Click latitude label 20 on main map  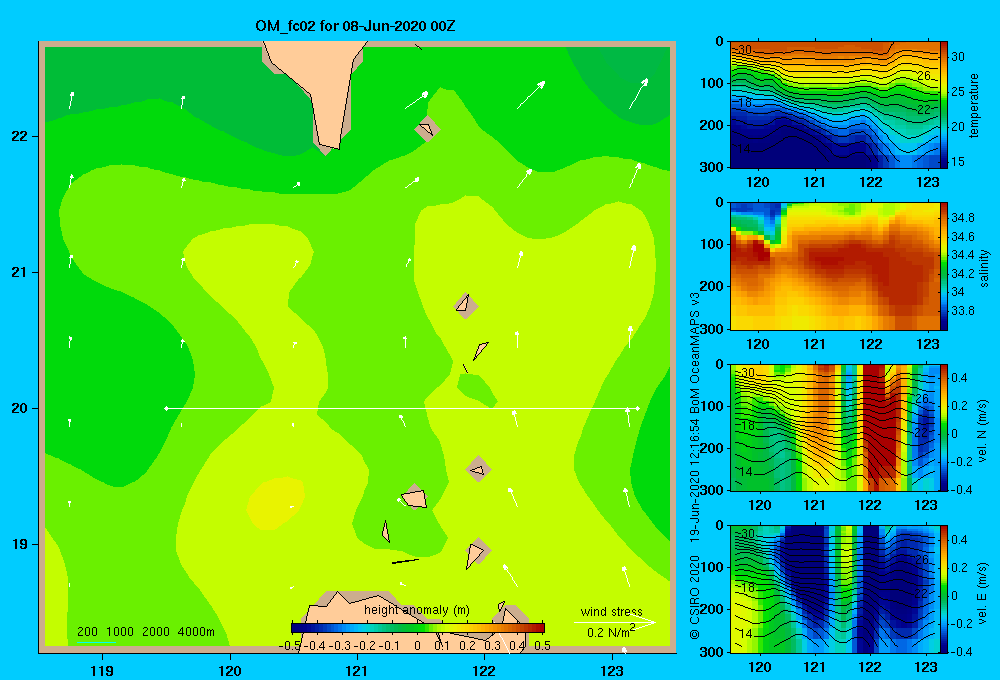pyautogui.click(x=19, y=408)
